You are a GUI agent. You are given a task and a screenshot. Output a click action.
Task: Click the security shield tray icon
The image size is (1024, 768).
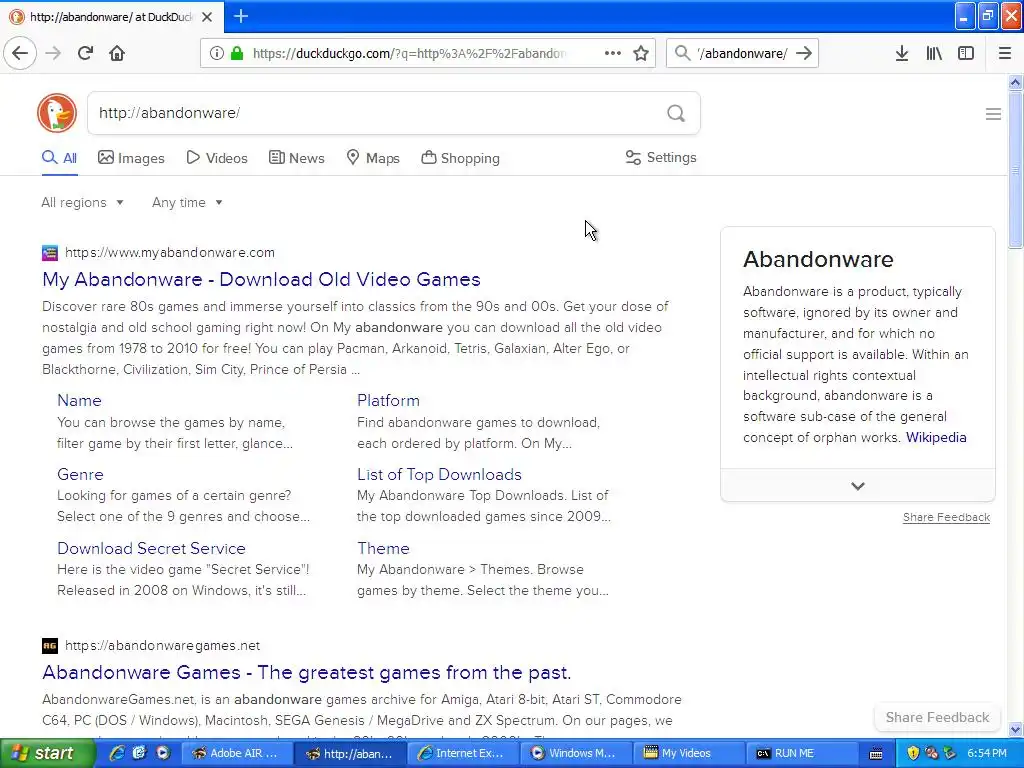click(x=912, y=753)
